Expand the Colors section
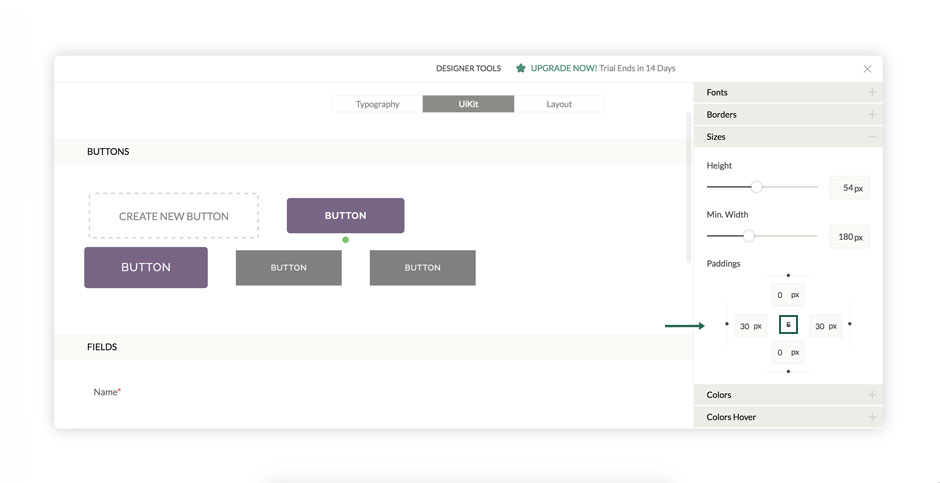This screenshot has height=483, width=940. (788, 395)
